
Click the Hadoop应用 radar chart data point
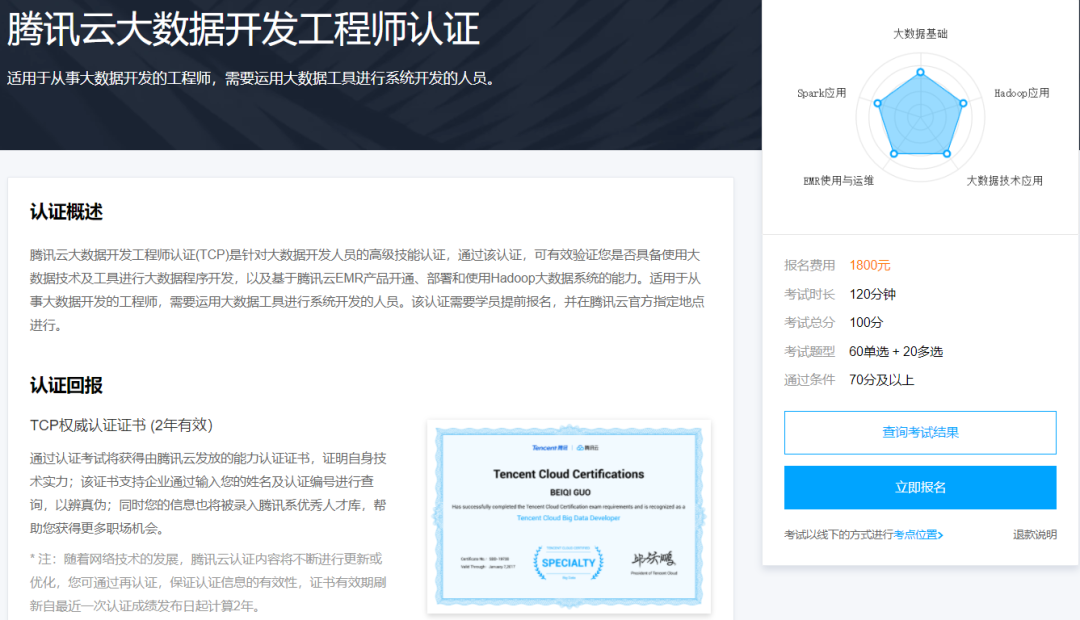[963, 103]
